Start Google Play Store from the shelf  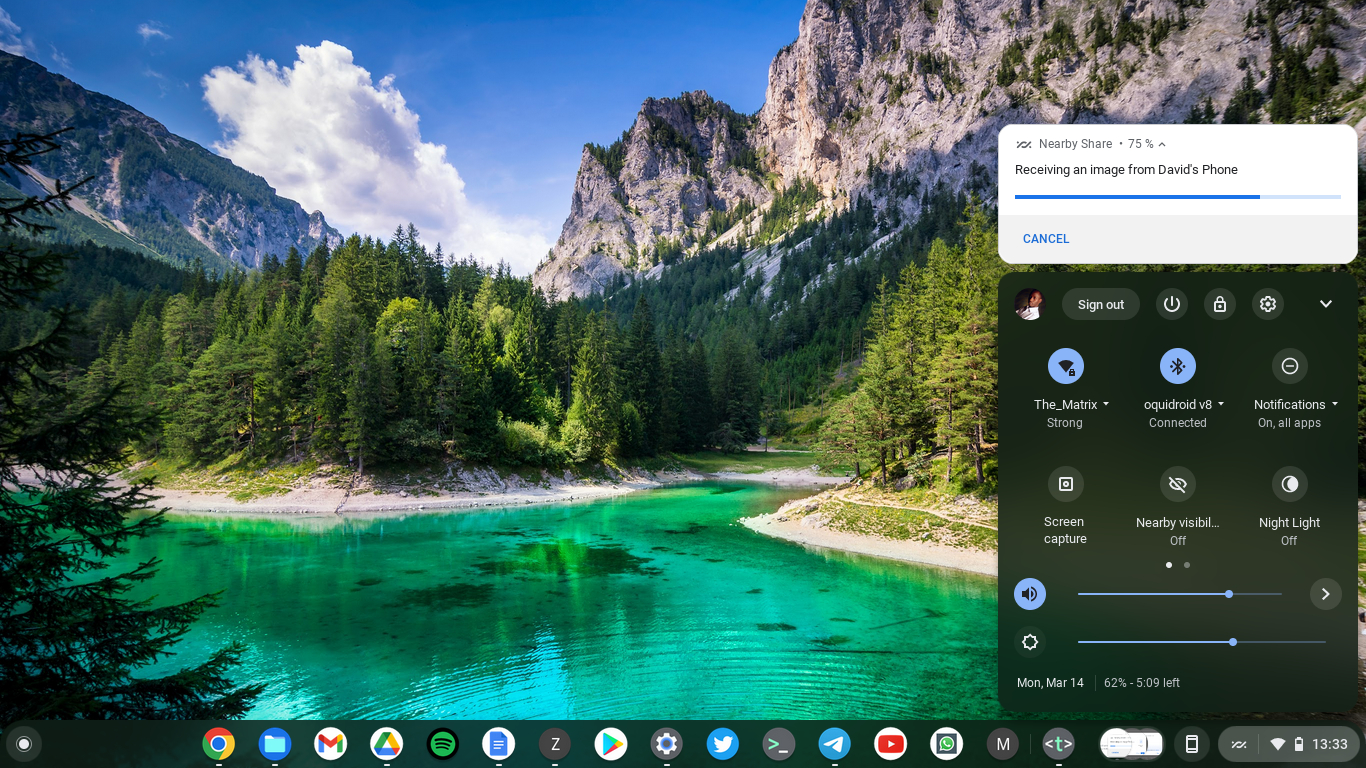pyautogui.click(x=611, y=744)
